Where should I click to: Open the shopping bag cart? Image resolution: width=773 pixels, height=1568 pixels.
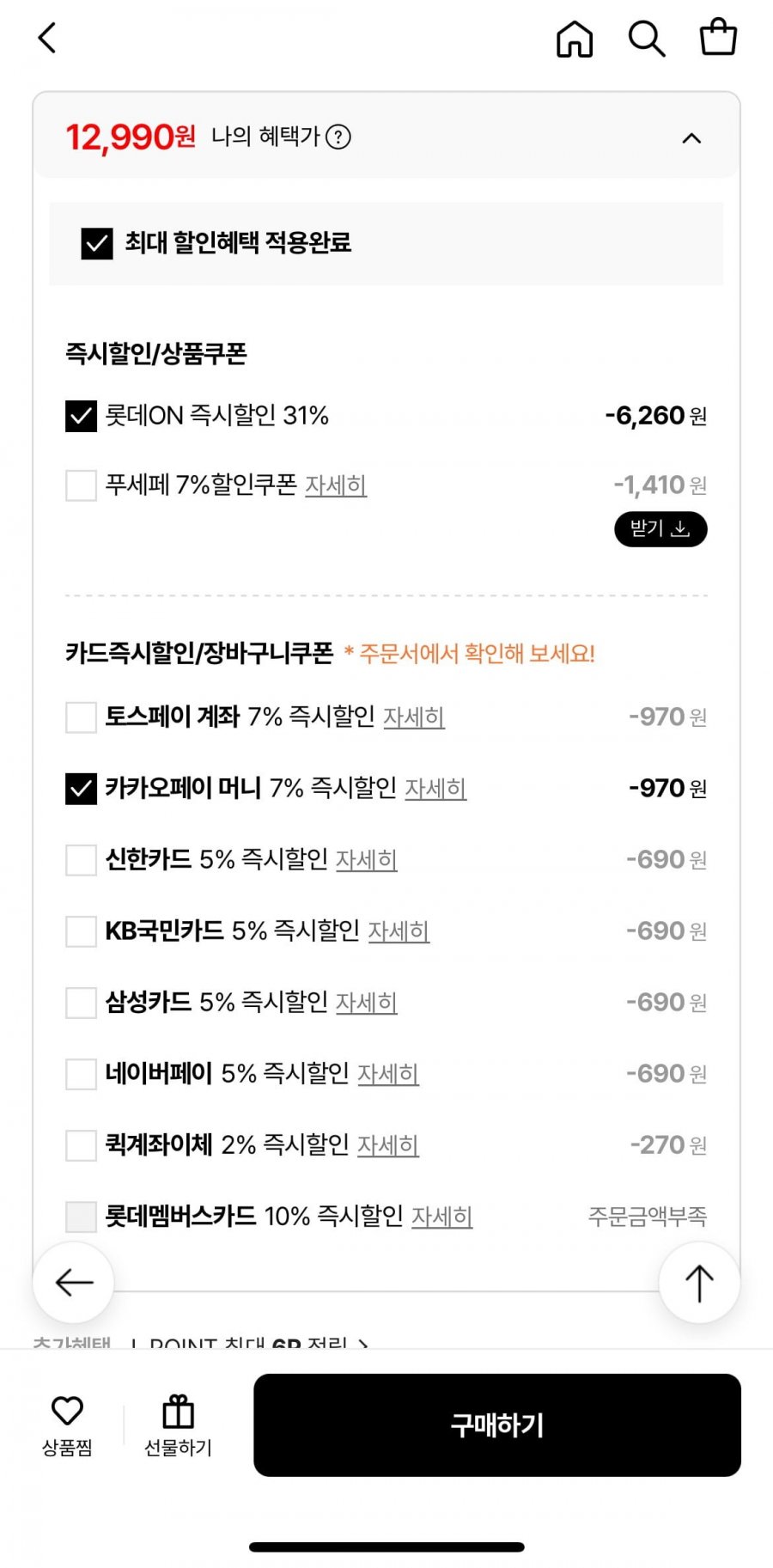718,38
